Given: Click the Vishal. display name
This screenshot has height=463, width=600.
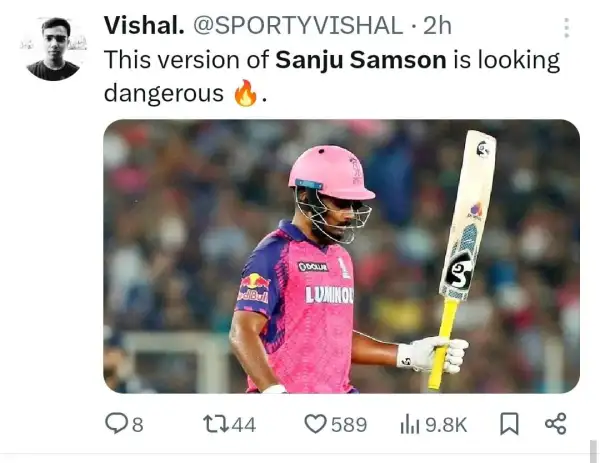Looking at the screenshot, I should [x=144, y=26].
